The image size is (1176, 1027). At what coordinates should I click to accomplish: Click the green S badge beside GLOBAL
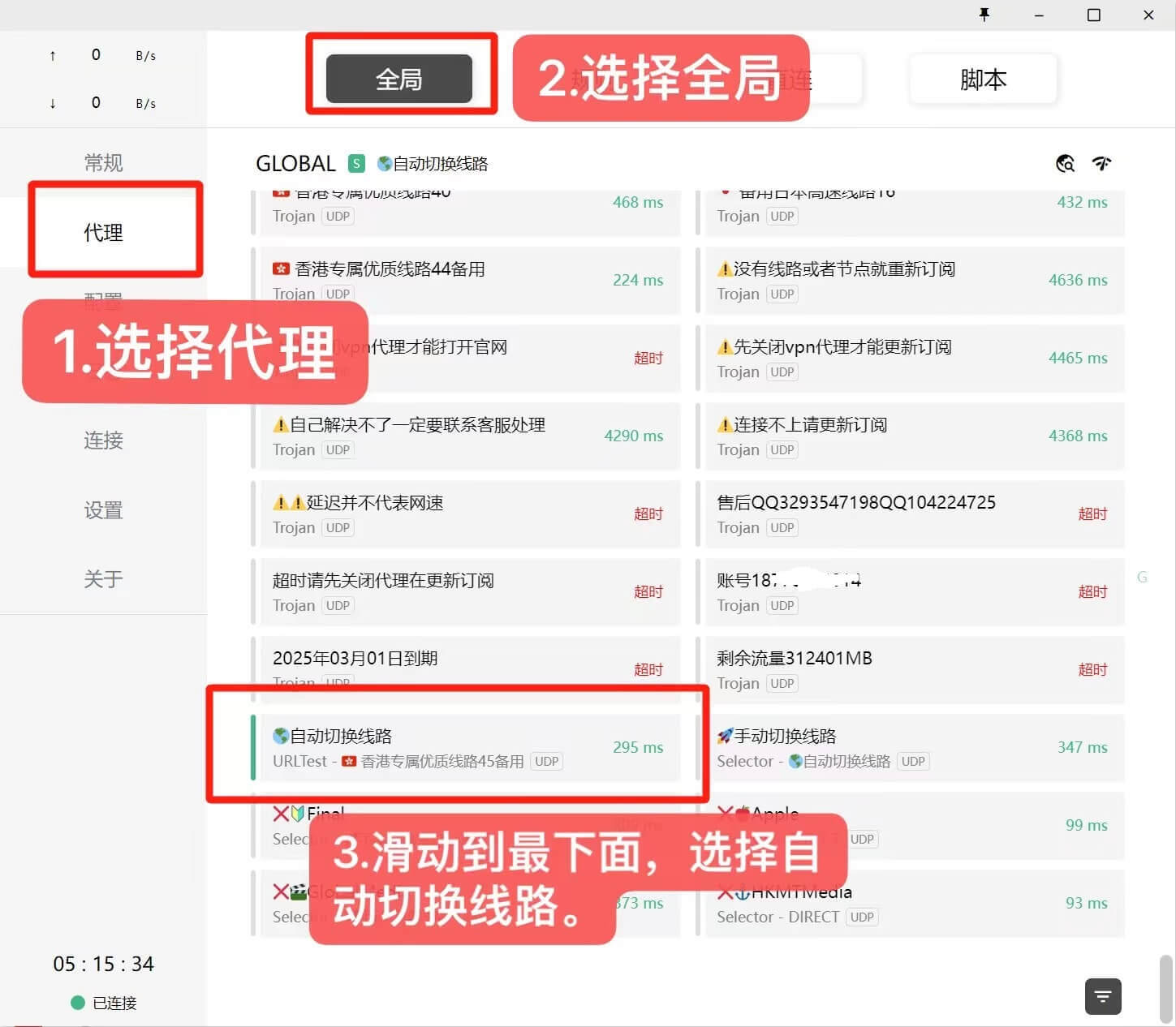[356, 164]
